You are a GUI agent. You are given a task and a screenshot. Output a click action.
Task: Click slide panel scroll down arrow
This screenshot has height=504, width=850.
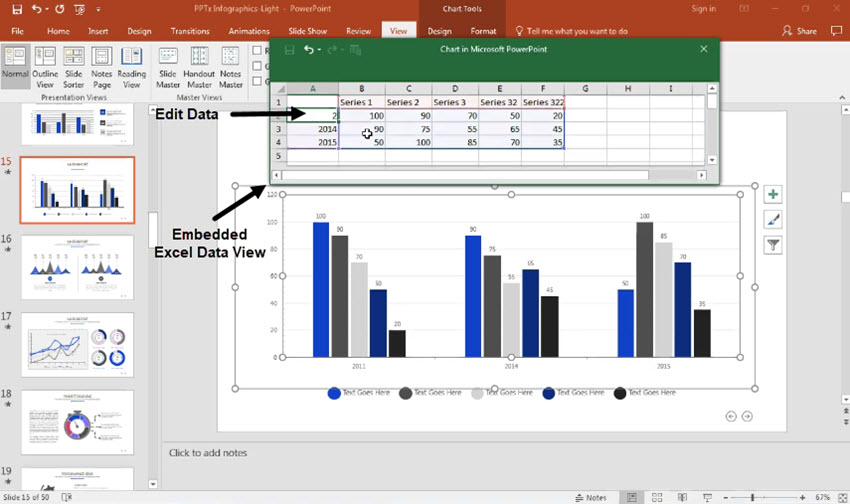[x=153, y=484]
